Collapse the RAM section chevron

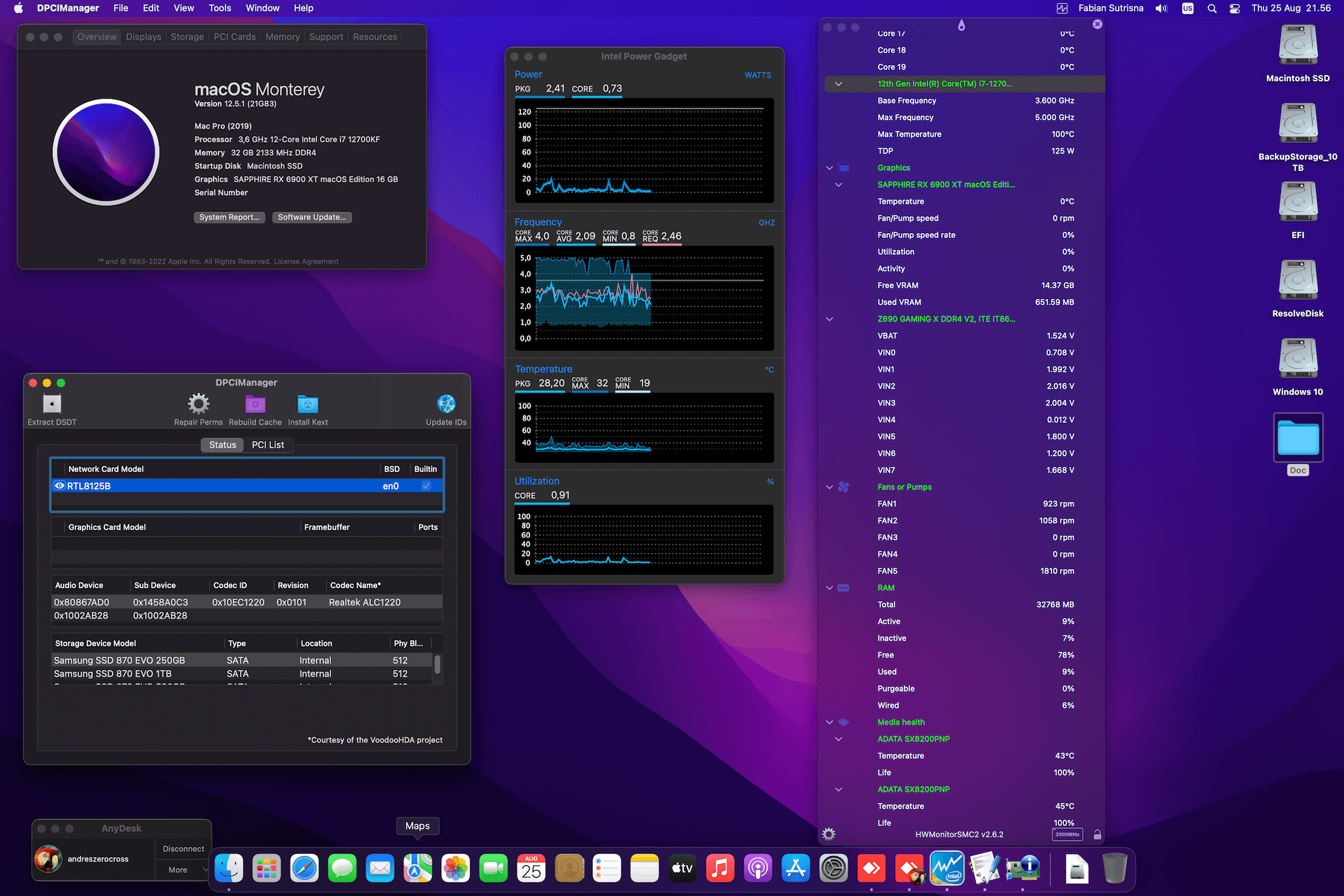coord(829,587)
